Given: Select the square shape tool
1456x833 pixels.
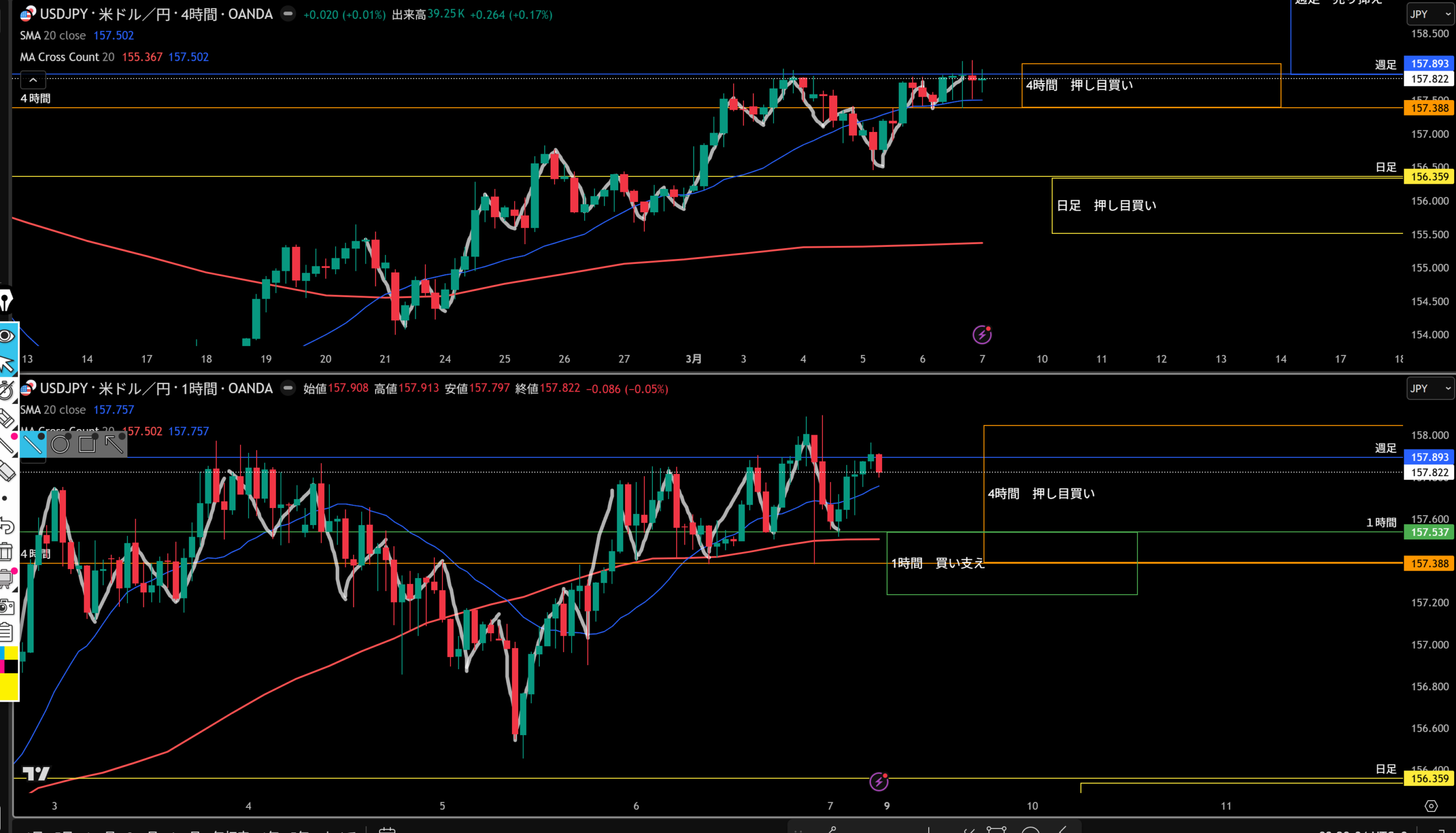Looking at the screenshot, I should coord(87,444).
